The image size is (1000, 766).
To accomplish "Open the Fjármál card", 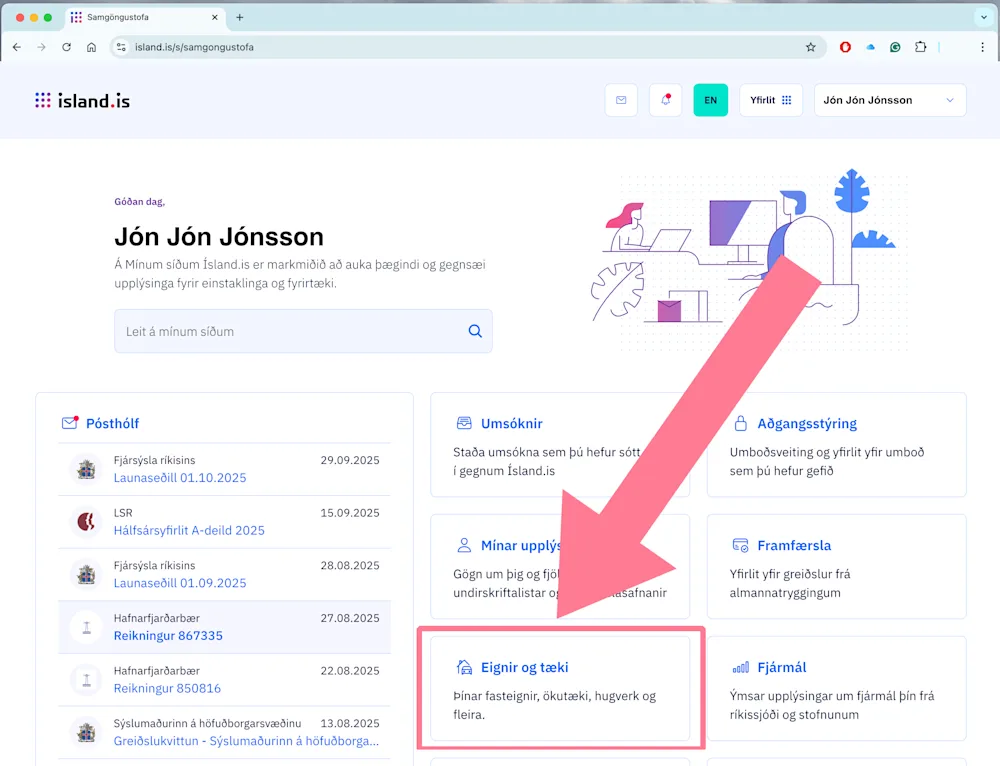I will (x=836, y=688).
